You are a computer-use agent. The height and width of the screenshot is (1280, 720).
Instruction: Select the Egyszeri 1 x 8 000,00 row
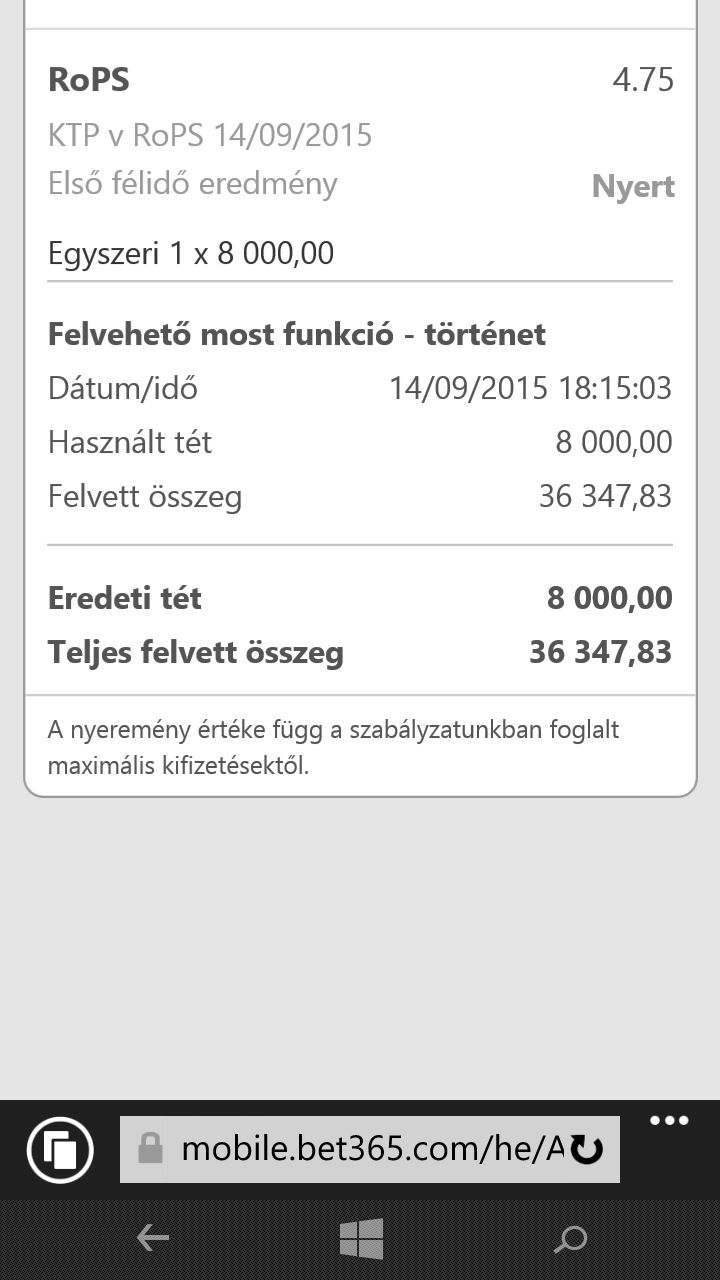click(191, 253)
